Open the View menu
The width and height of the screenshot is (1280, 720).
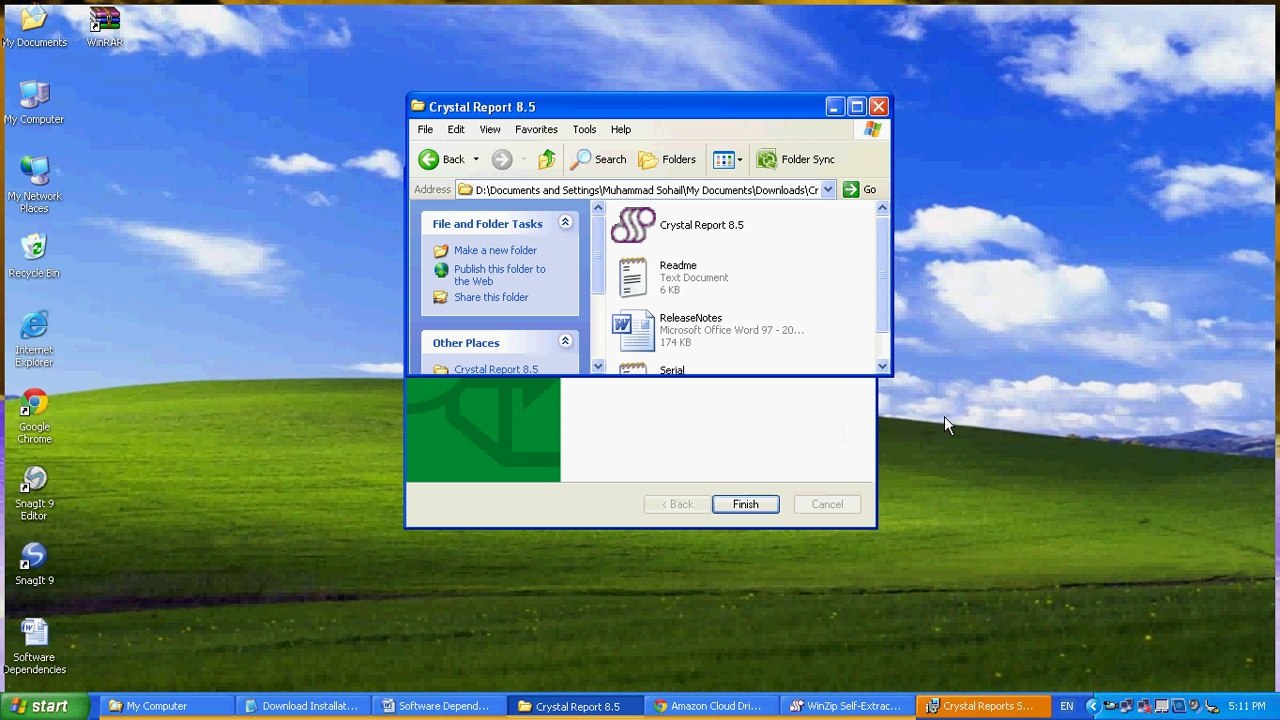click(x=490, y=129)
